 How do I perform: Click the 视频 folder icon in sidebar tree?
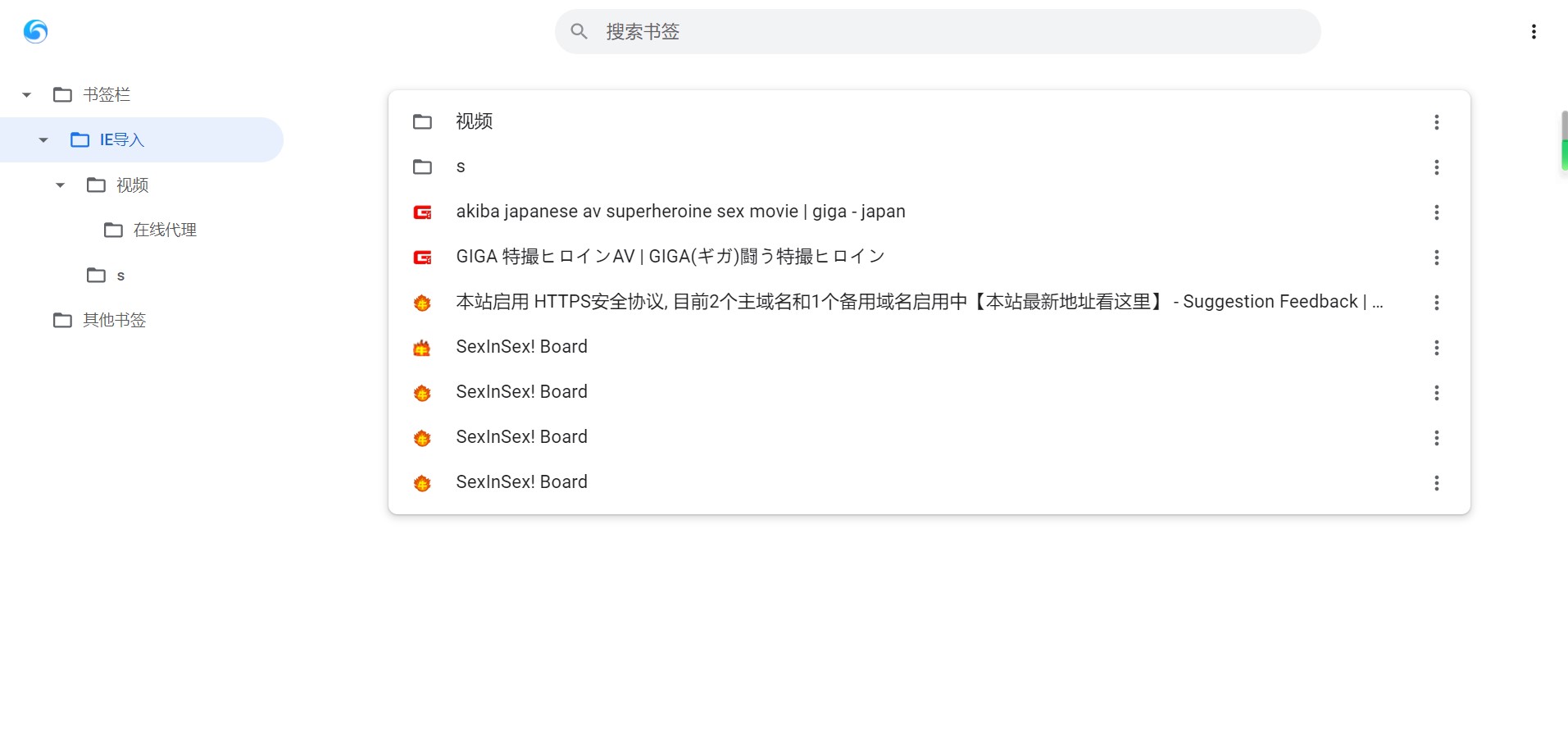tap(96, 185)
